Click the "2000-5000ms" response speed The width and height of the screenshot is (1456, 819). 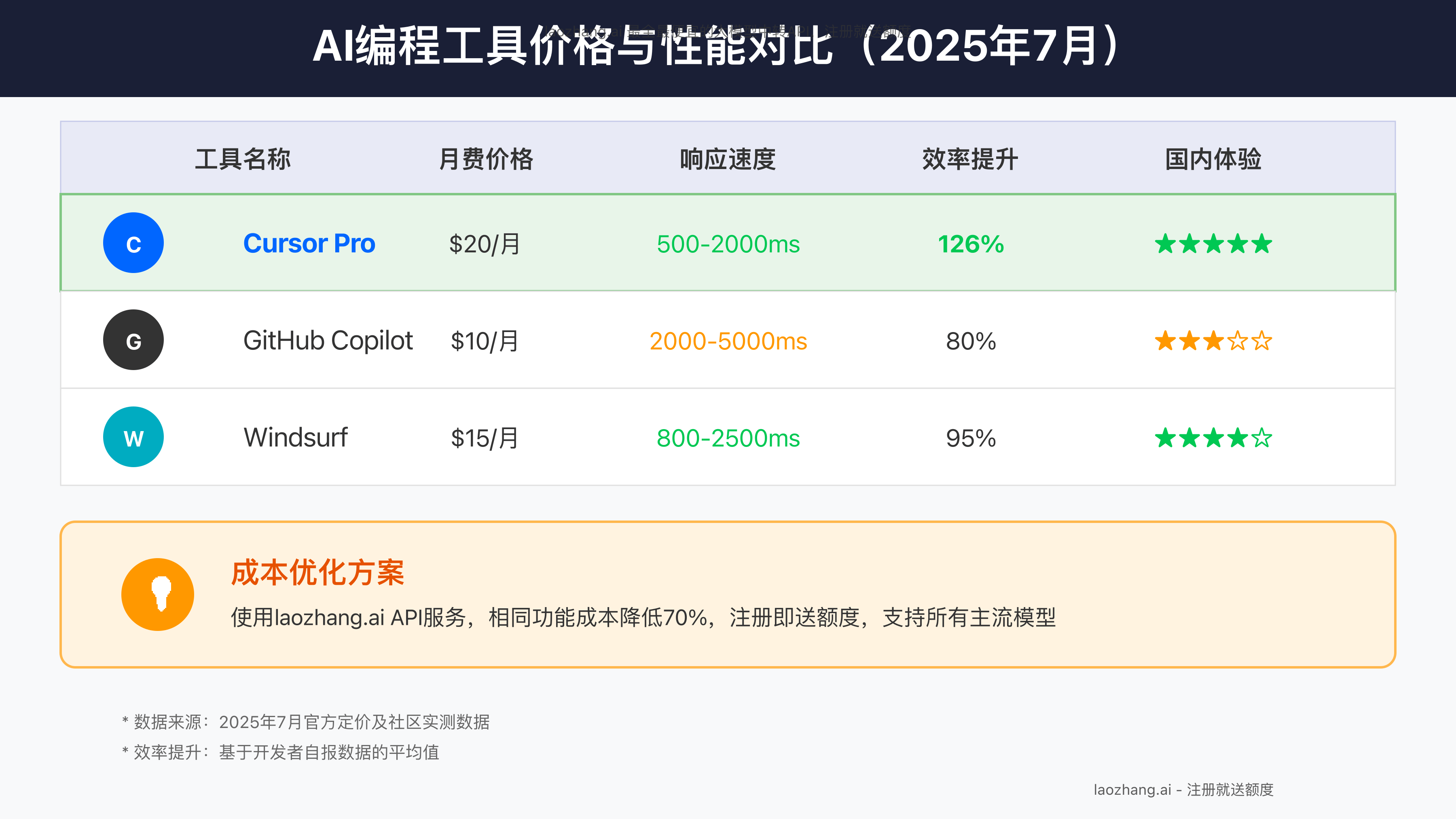[728, 341]
